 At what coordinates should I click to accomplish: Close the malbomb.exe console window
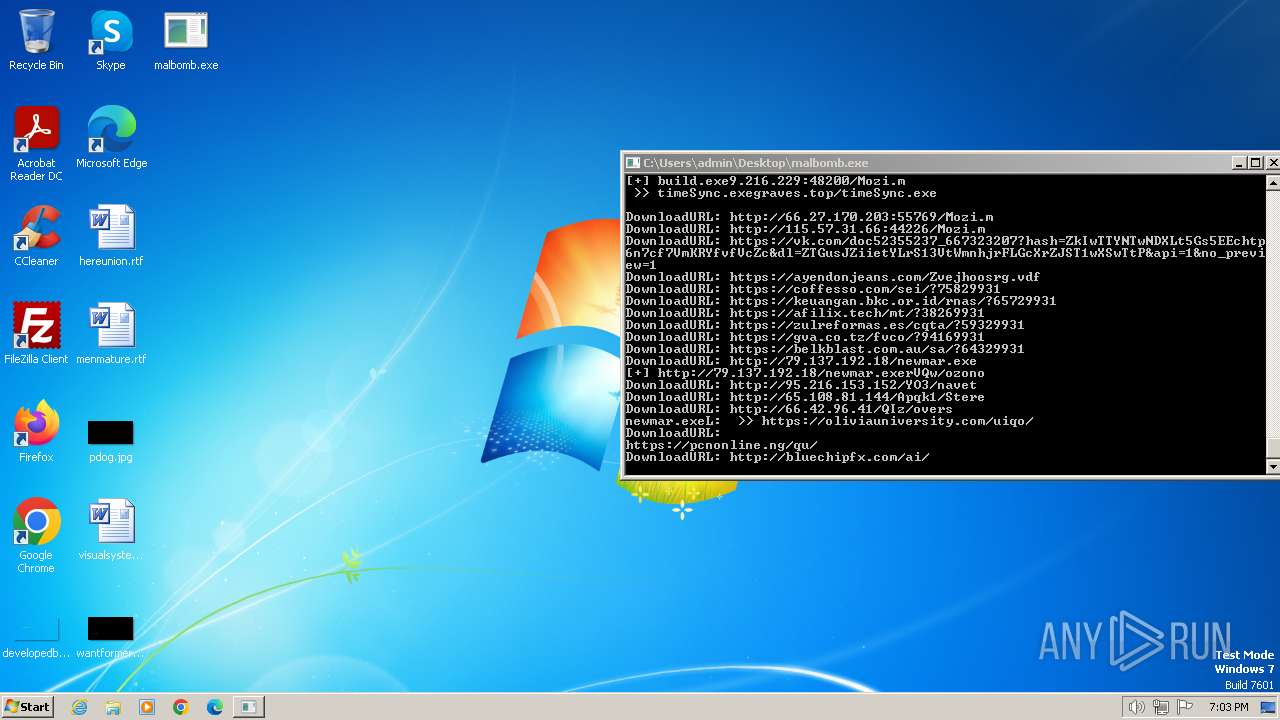click(1272, 163)
